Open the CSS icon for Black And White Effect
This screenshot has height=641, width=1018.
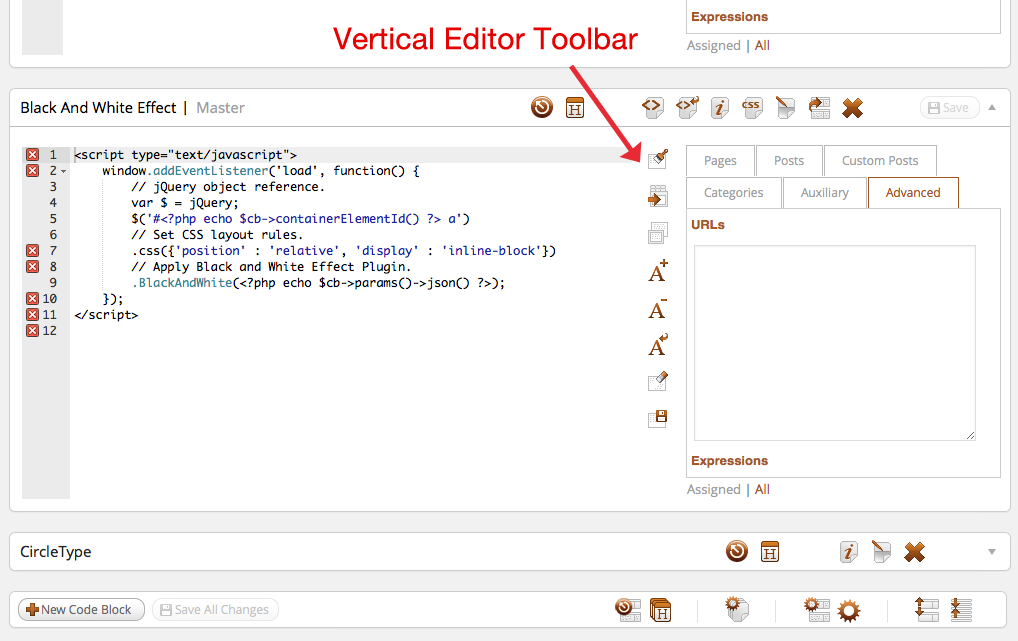752,107
